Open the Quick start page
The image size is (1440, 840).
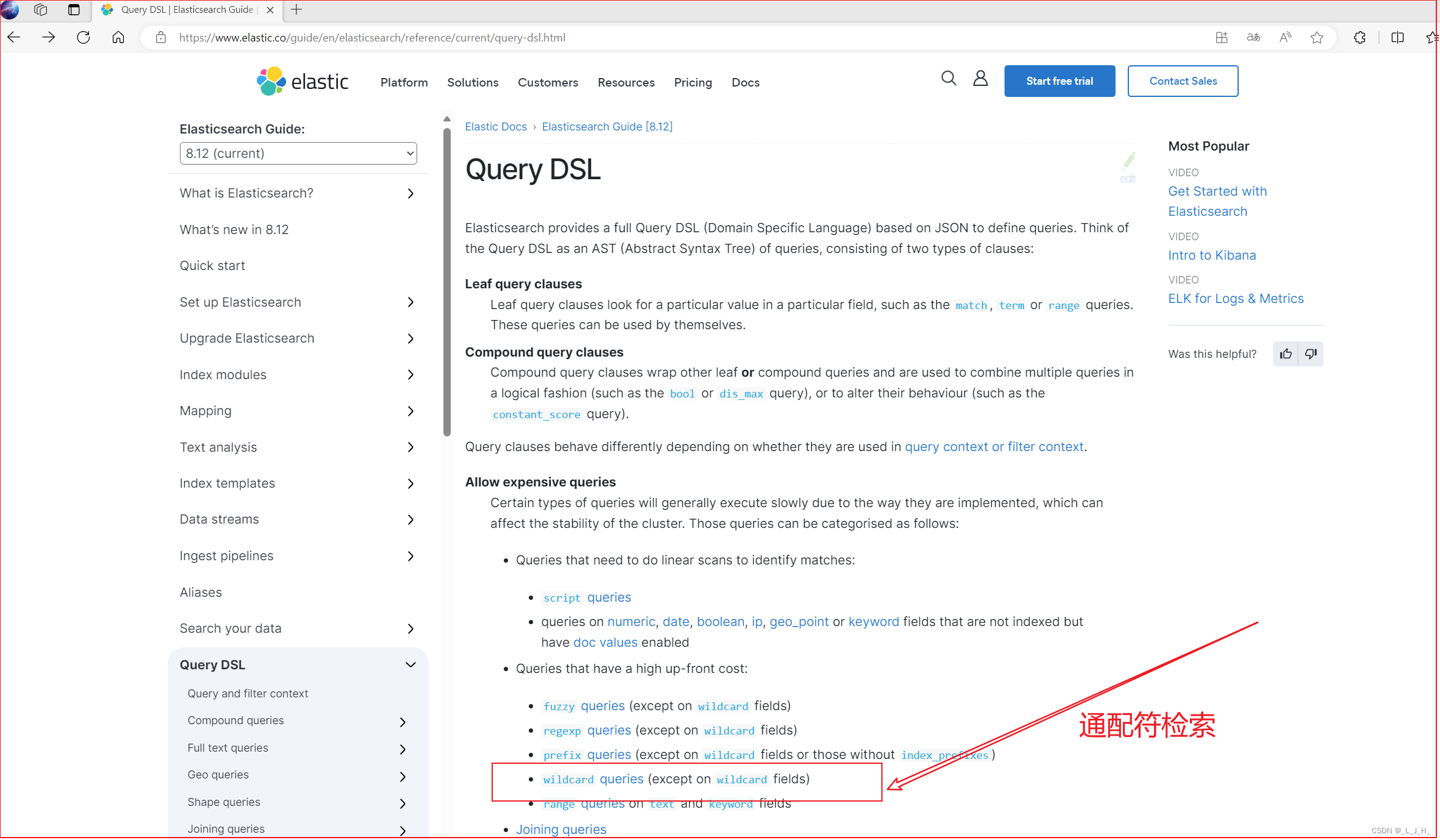click(212, 266)
